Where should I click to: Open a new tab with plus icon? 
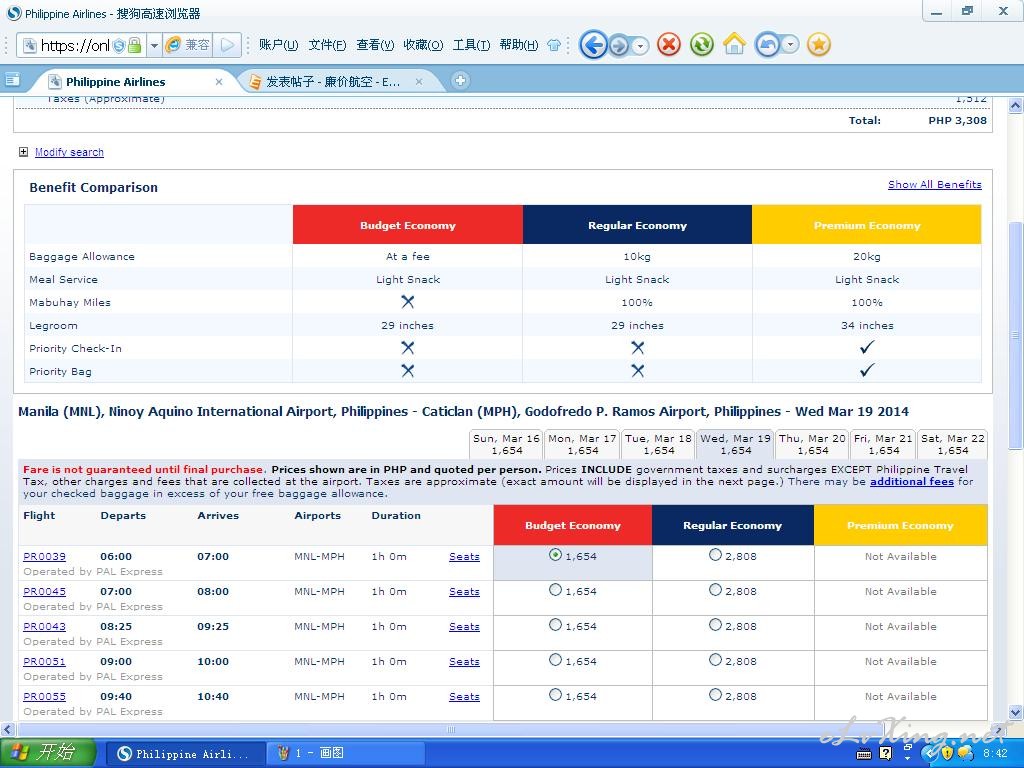[460, 81]
